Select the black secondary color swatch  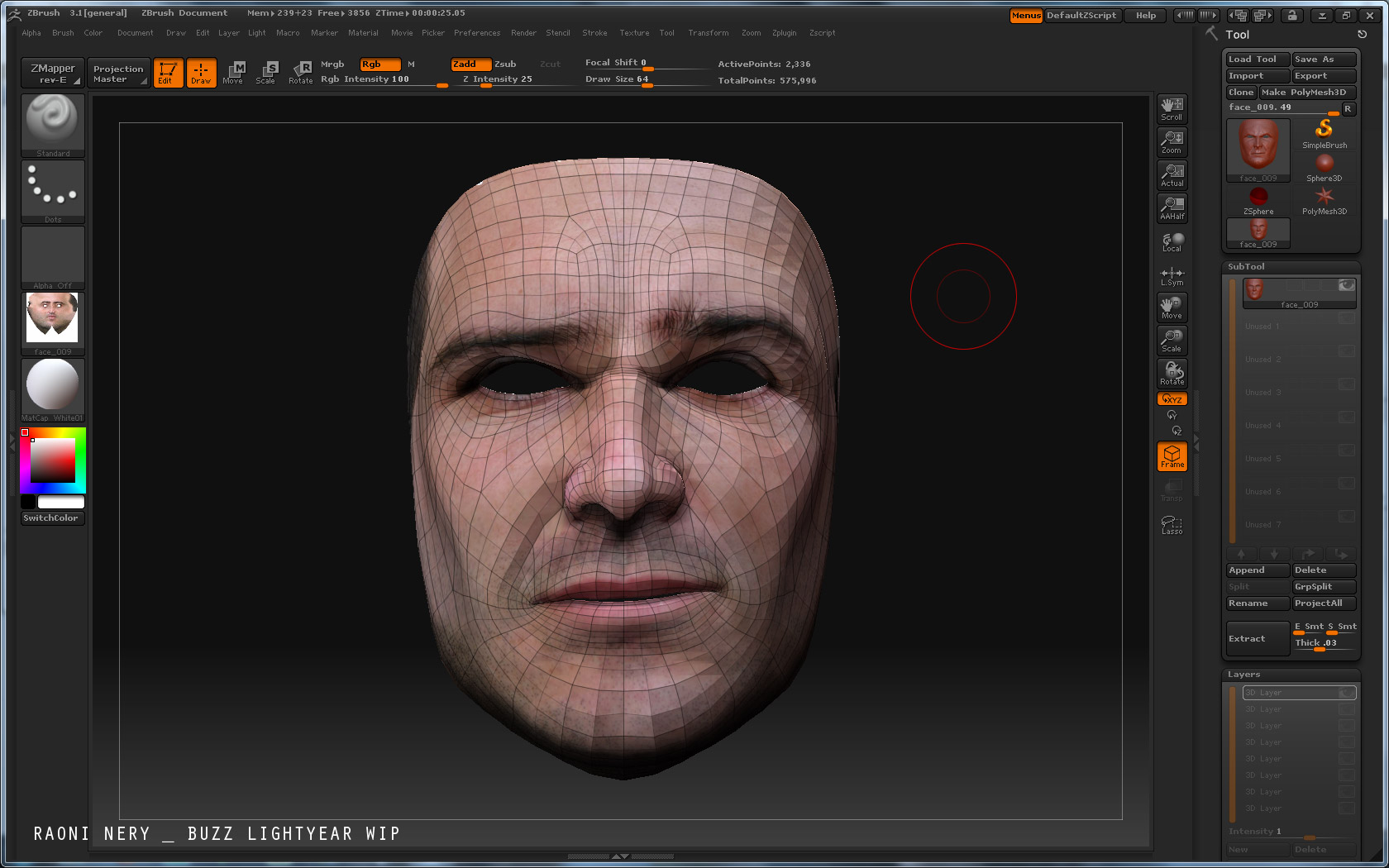(28, 502)
